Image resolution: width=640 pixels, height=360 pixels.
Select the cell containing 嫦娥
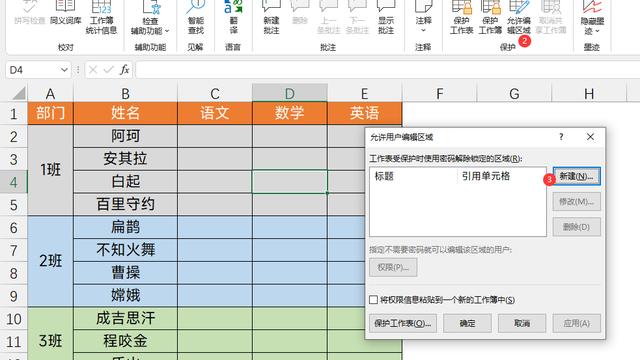coord(125,296)
